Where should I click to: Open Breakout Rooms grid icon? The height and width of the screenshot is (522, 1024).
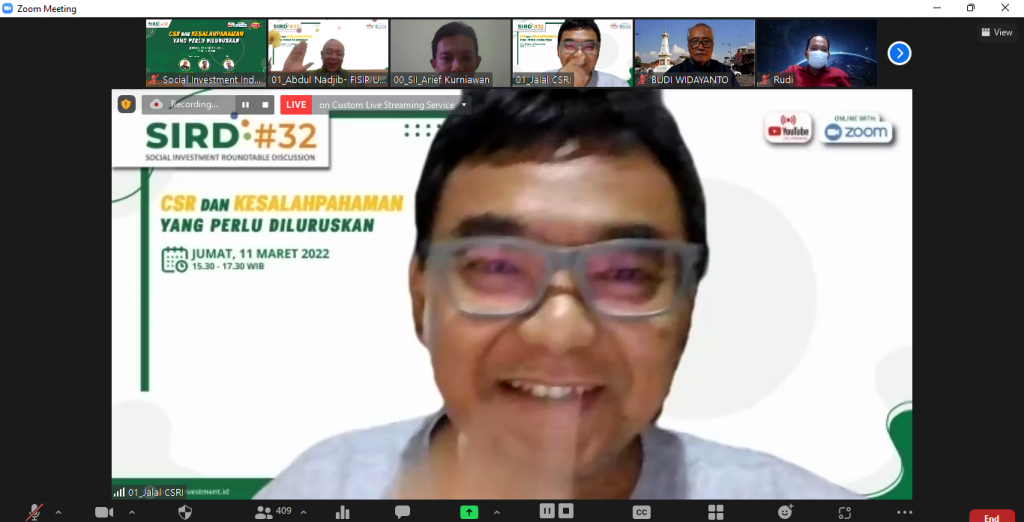(x=716, y=512)
